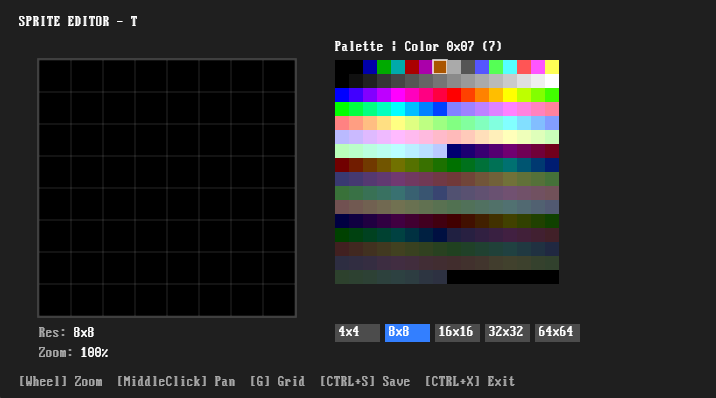This screenshot has height=398, width=716.
Task: Pick the 64x64 resolution button
Action: [x=557, y=333]
